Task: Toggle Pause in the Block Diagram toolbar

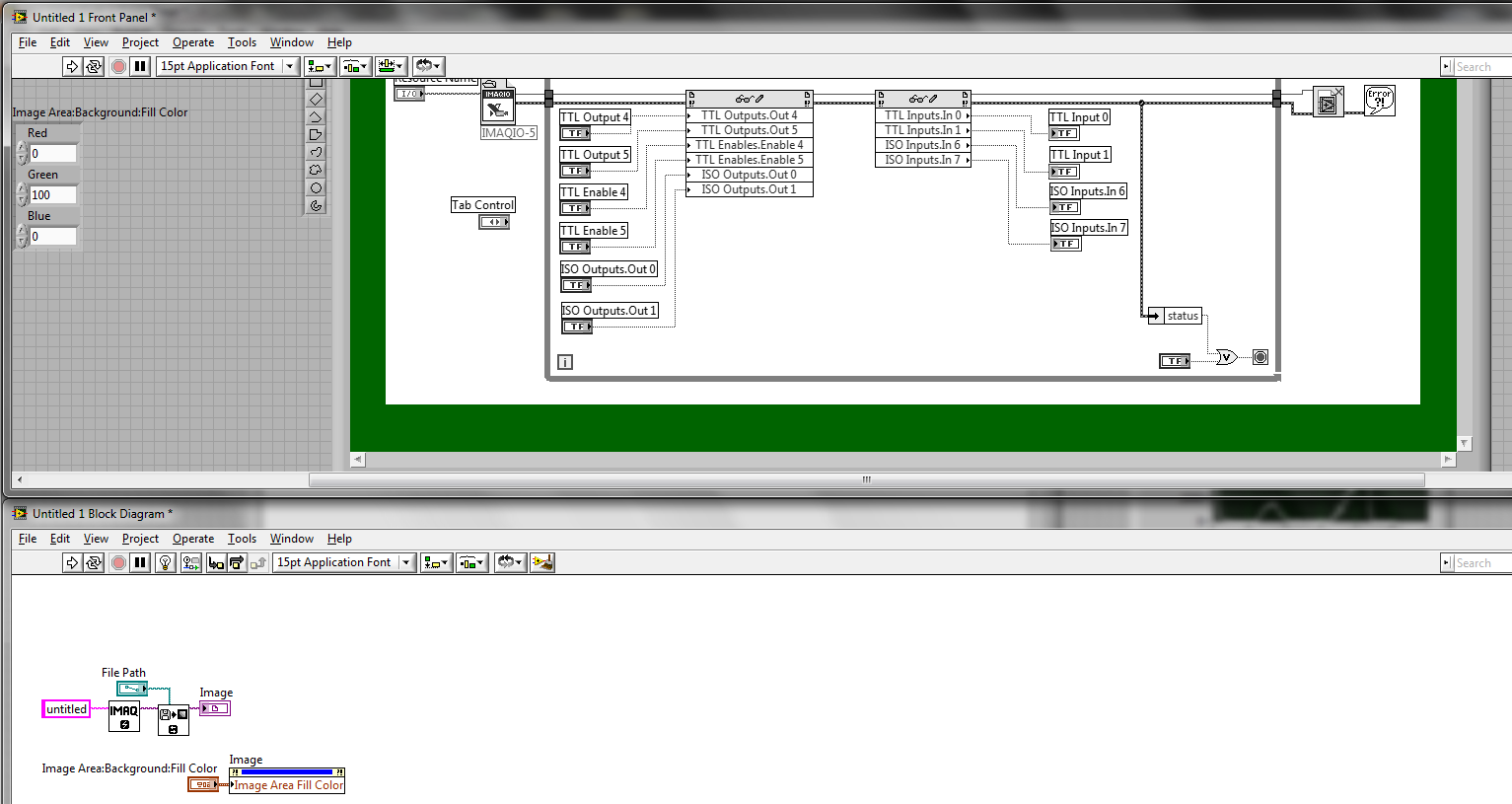Action: click(140, 562)
